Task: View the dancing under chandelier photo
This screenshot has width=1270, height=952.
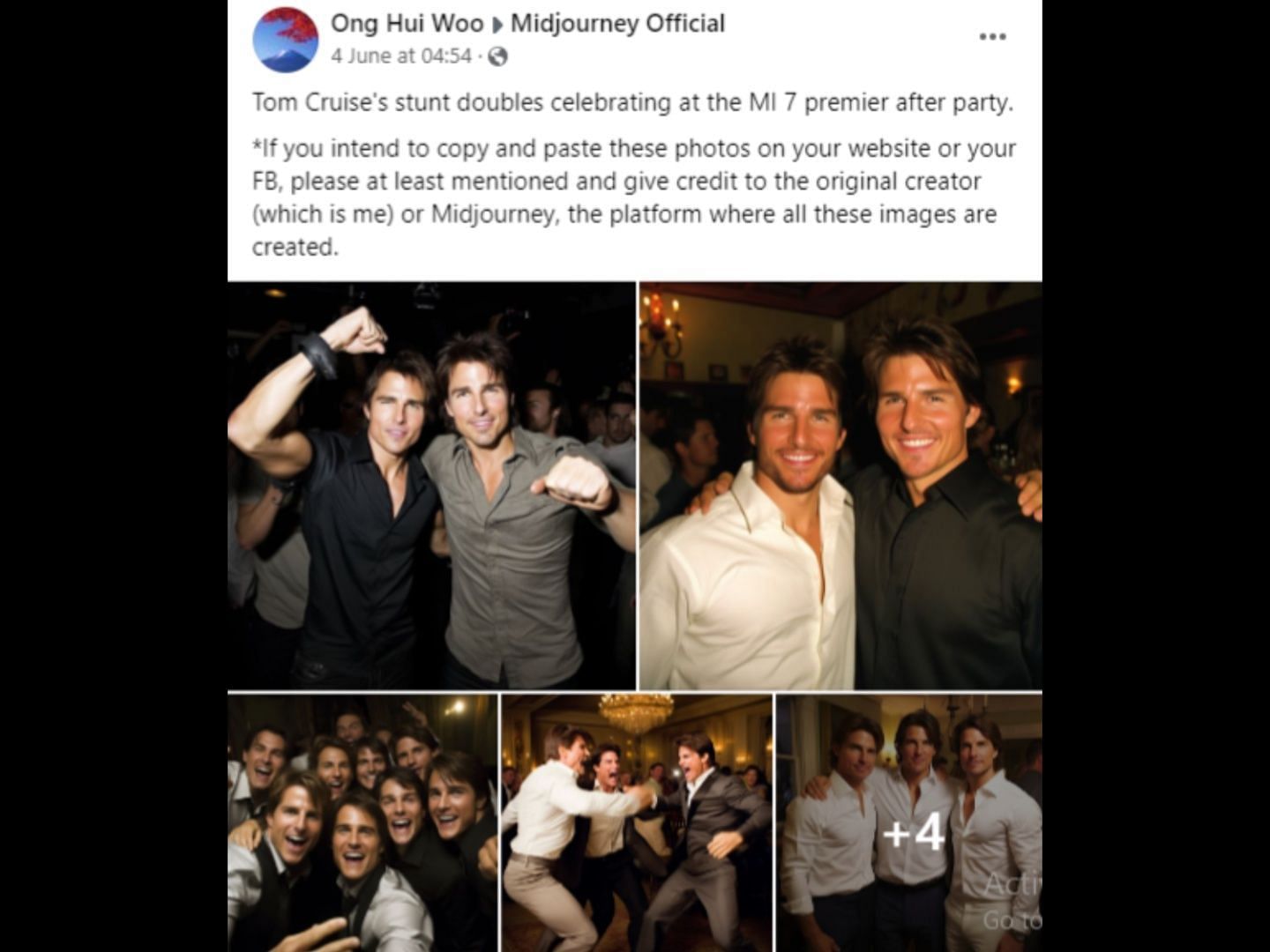Action: point(636,822)
